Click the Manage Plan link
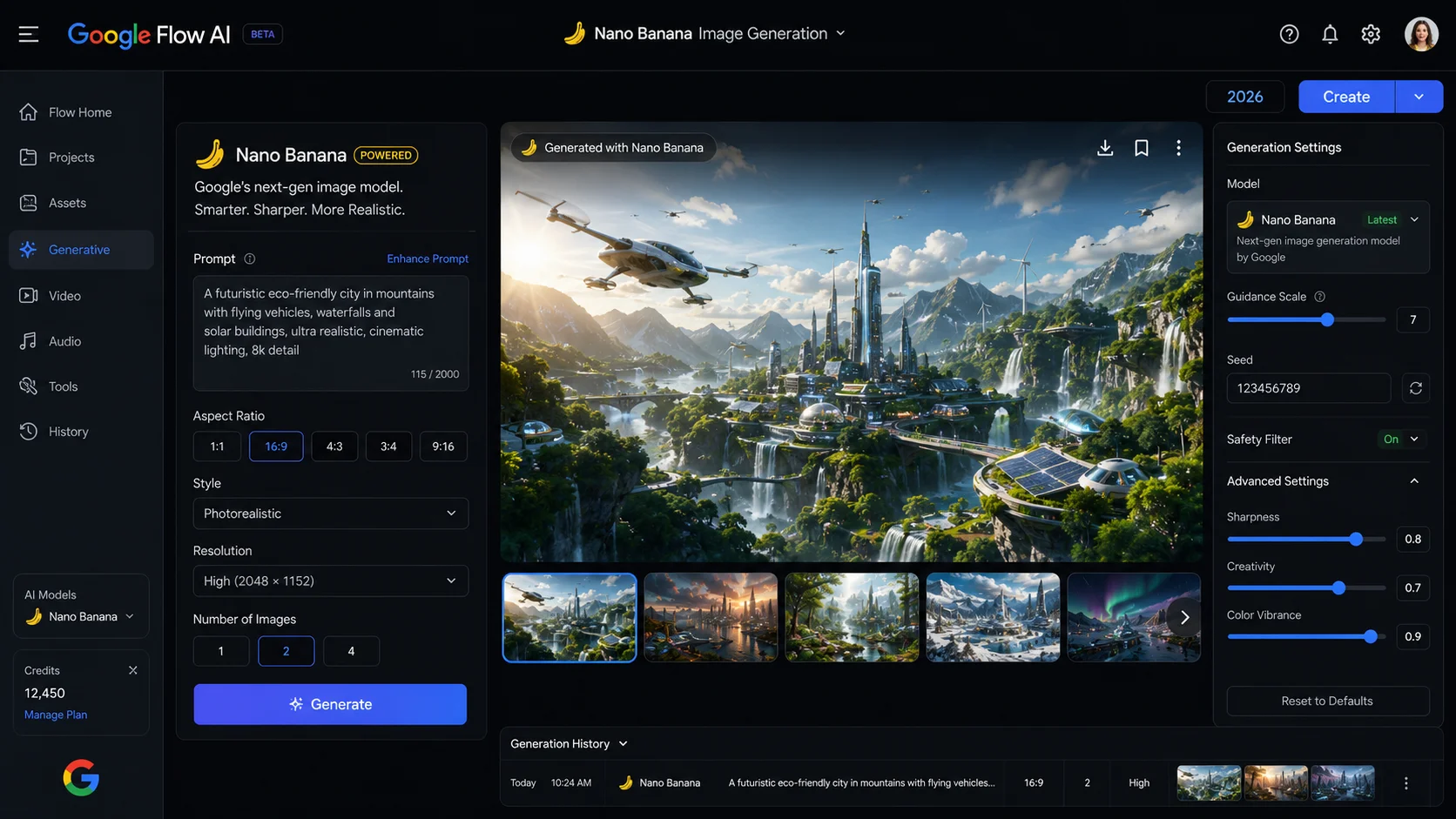The image size is (1456, 819). [x=56, y=715]
